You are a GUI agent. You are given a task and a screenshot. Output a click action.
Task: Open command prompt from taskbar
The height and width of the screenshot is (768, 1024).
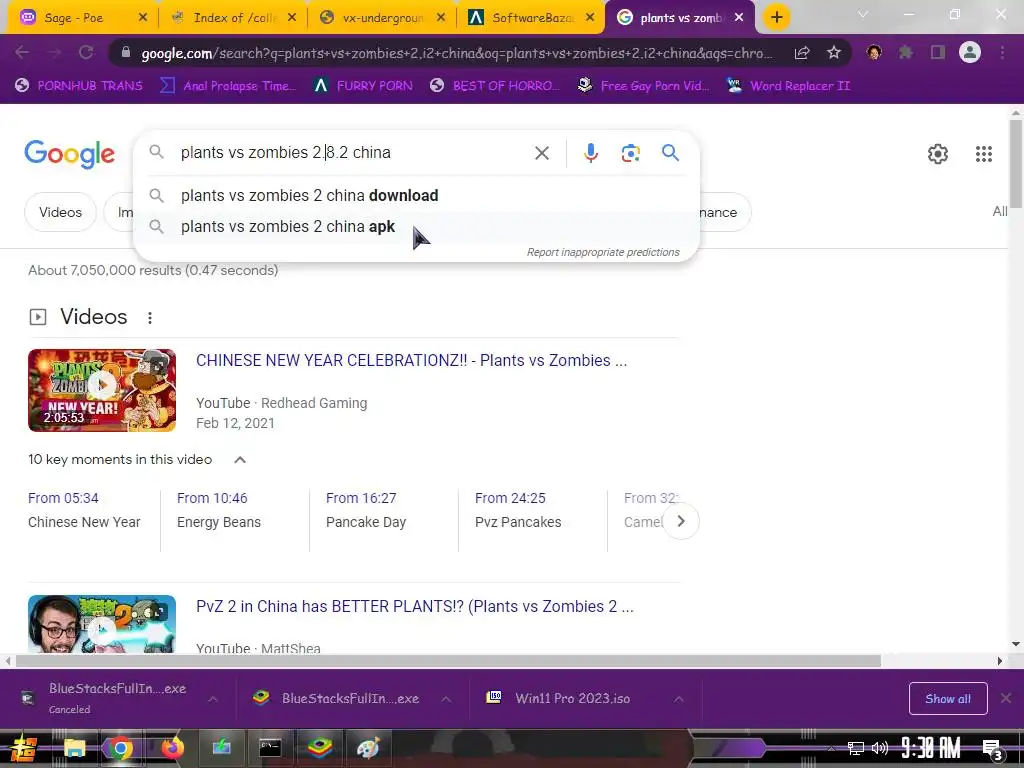270,748
